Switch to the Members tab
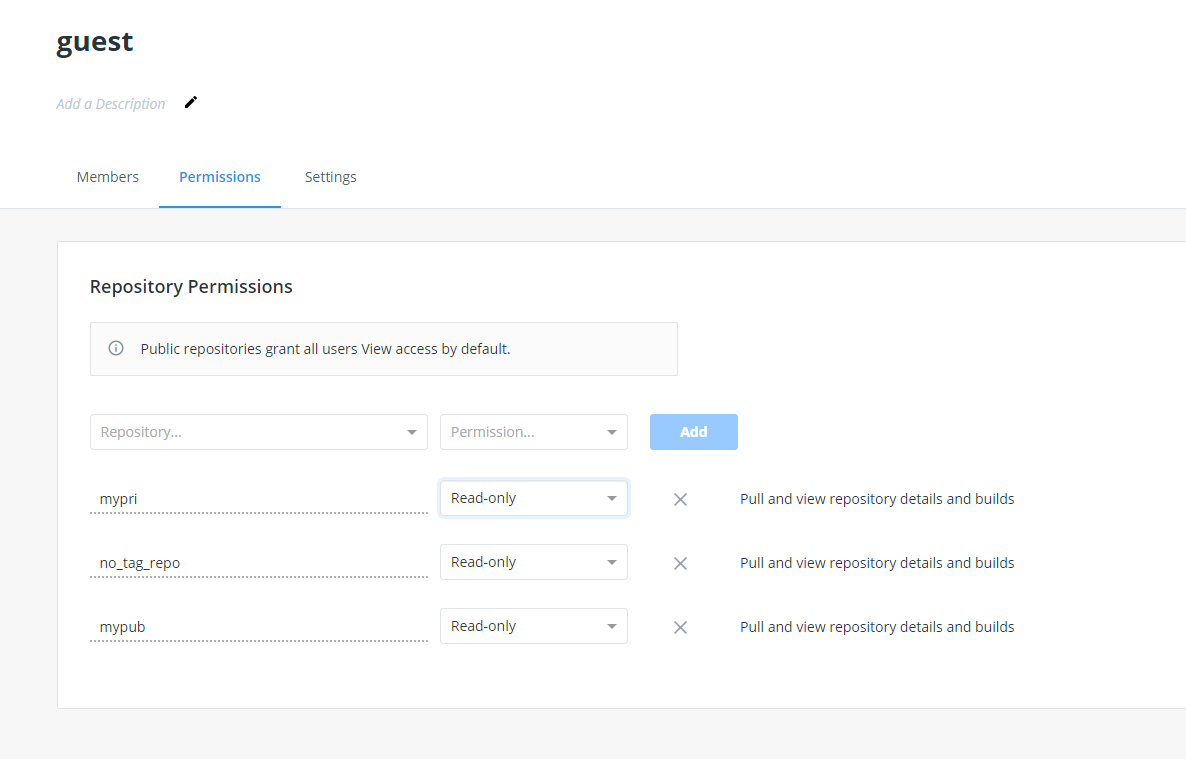 108,177
